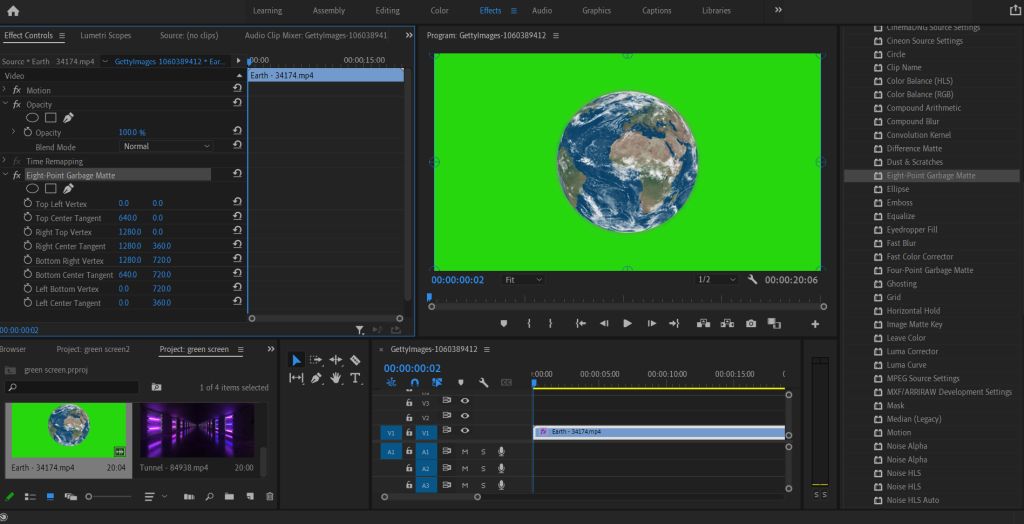Screen dimensions: 1024x524
Task: Choose the Pen tool in the tools panel
Action: point(316,378)
